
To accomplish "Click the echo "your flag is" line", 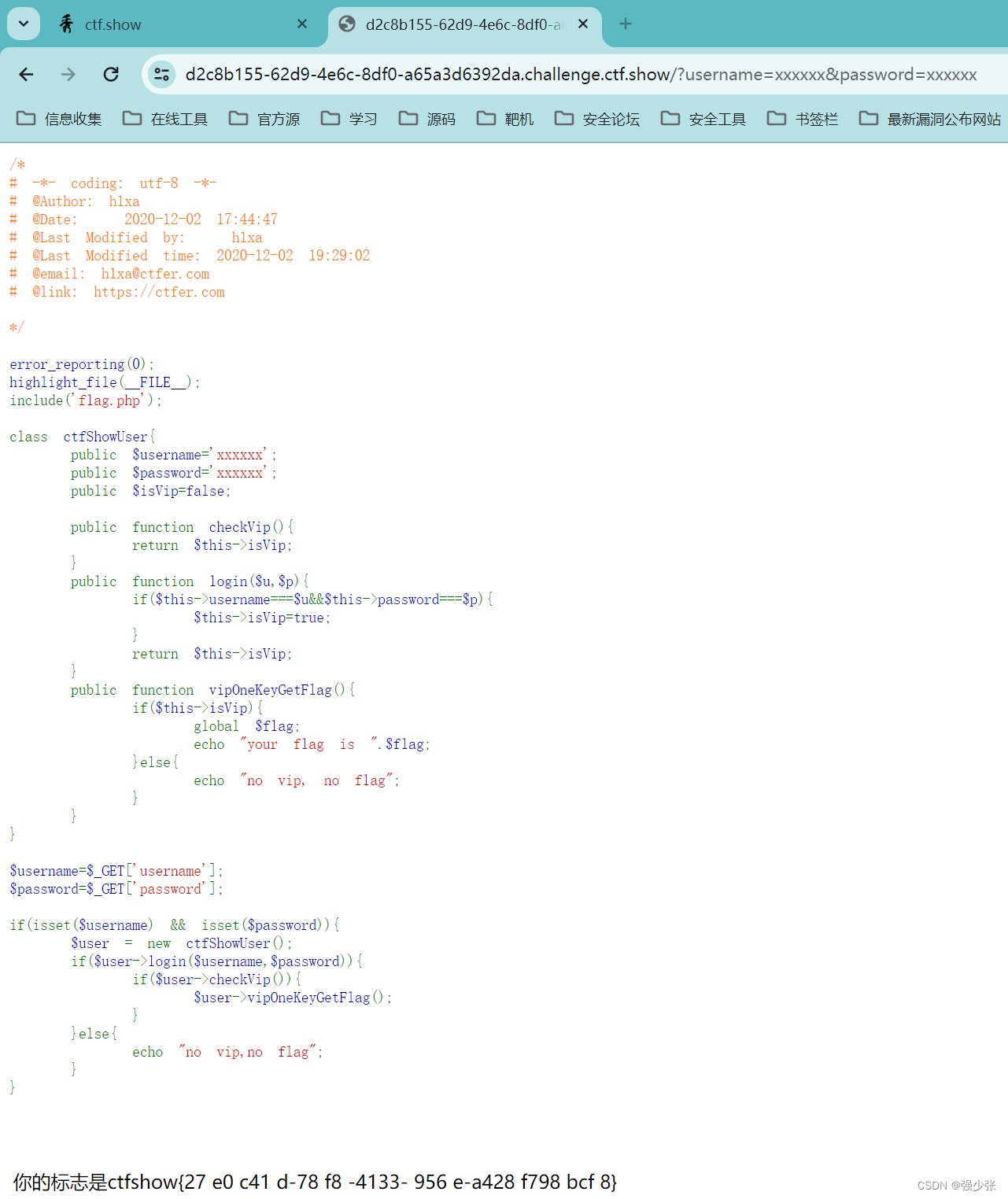I will [x=312, y=744].
